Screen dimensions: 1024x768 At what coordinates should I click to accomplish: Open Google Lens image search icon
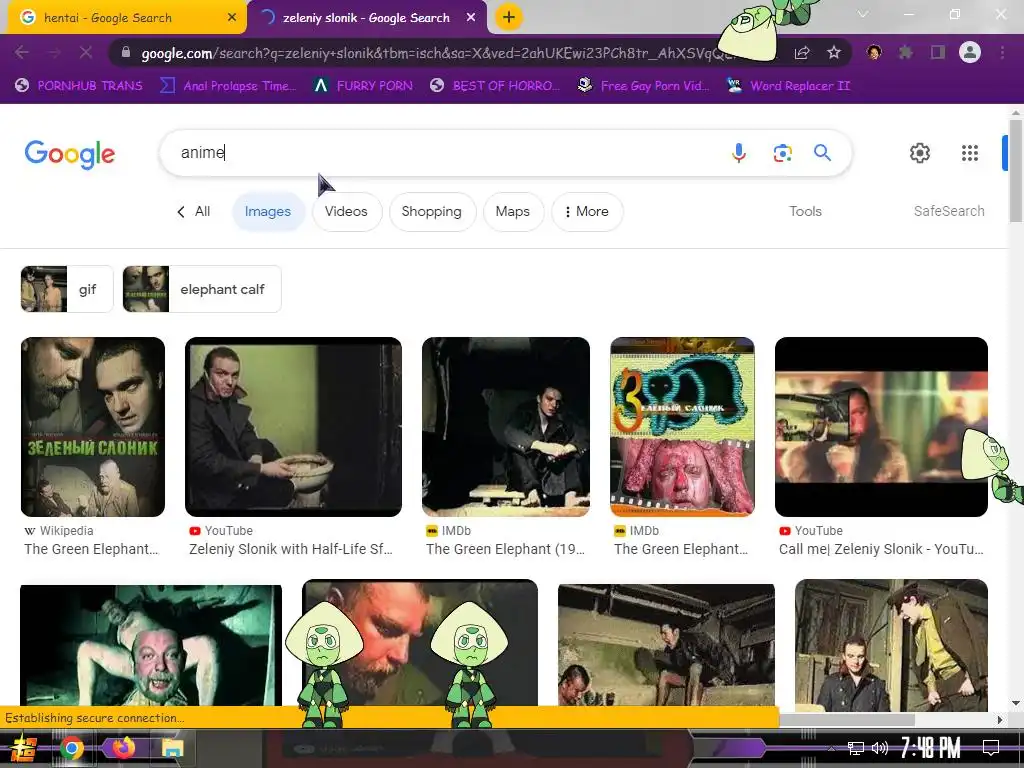point(782,153)
